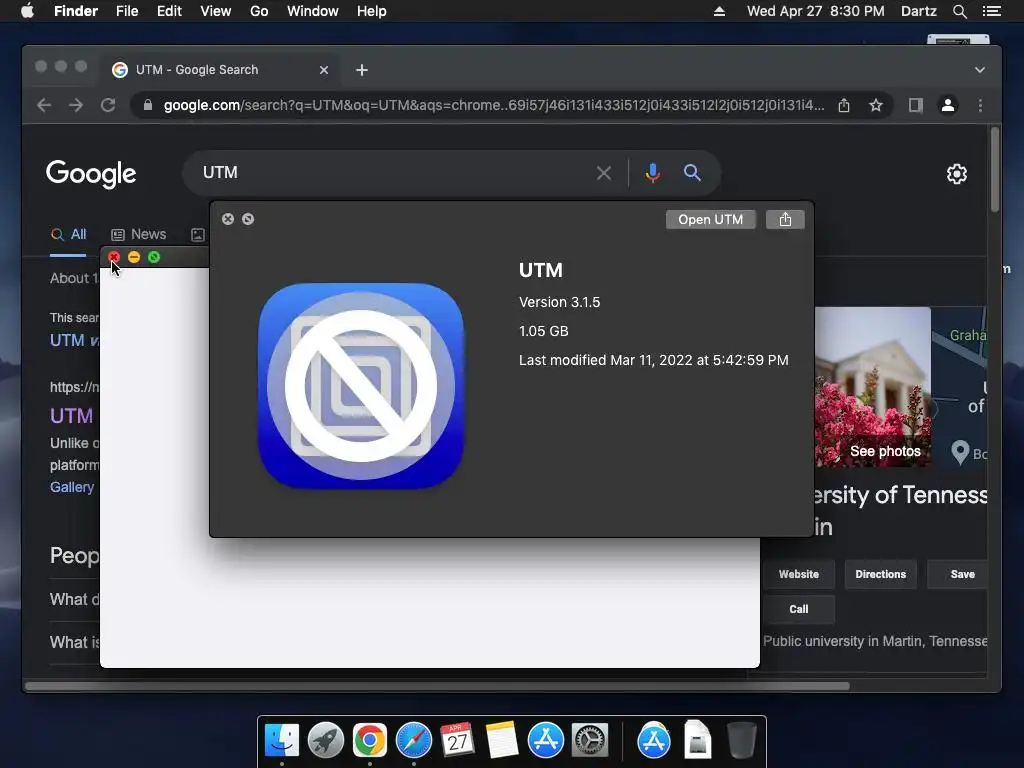Toggle Chrome side panel icon

[x=916, y=105]
